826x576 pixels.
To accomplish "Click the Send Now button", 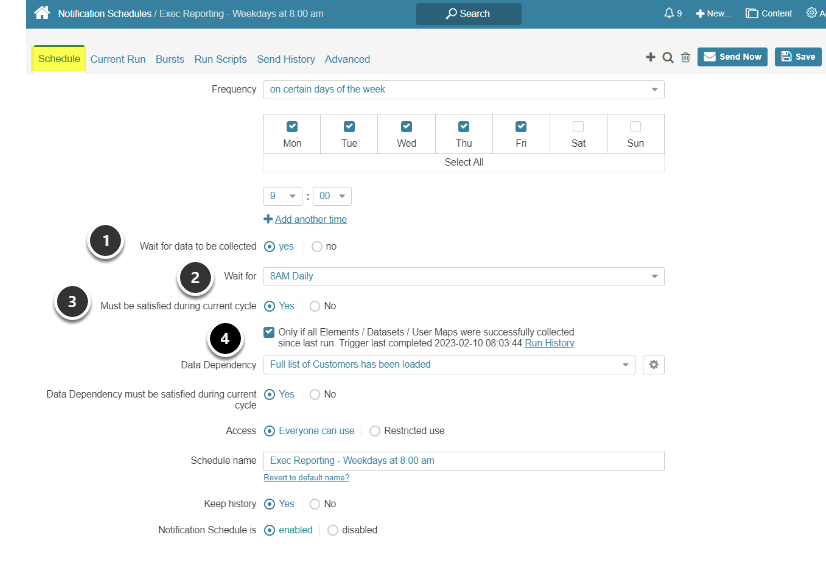I will (x=732, y=57).
